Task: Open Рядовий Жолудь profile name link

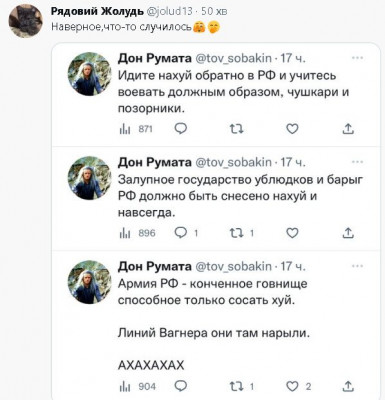Action: 97,11
